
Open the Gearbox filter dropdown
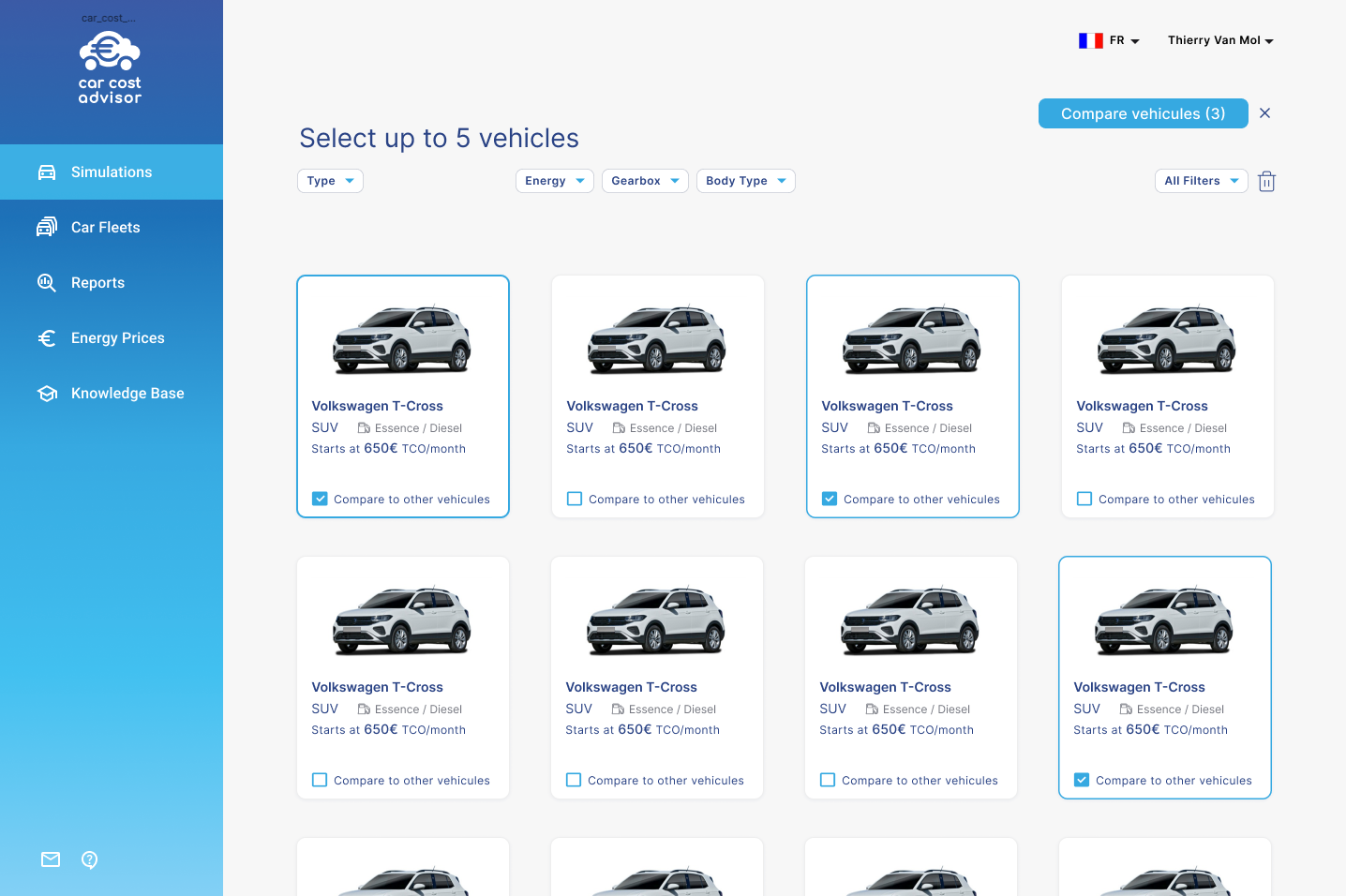tap(645, 181)
